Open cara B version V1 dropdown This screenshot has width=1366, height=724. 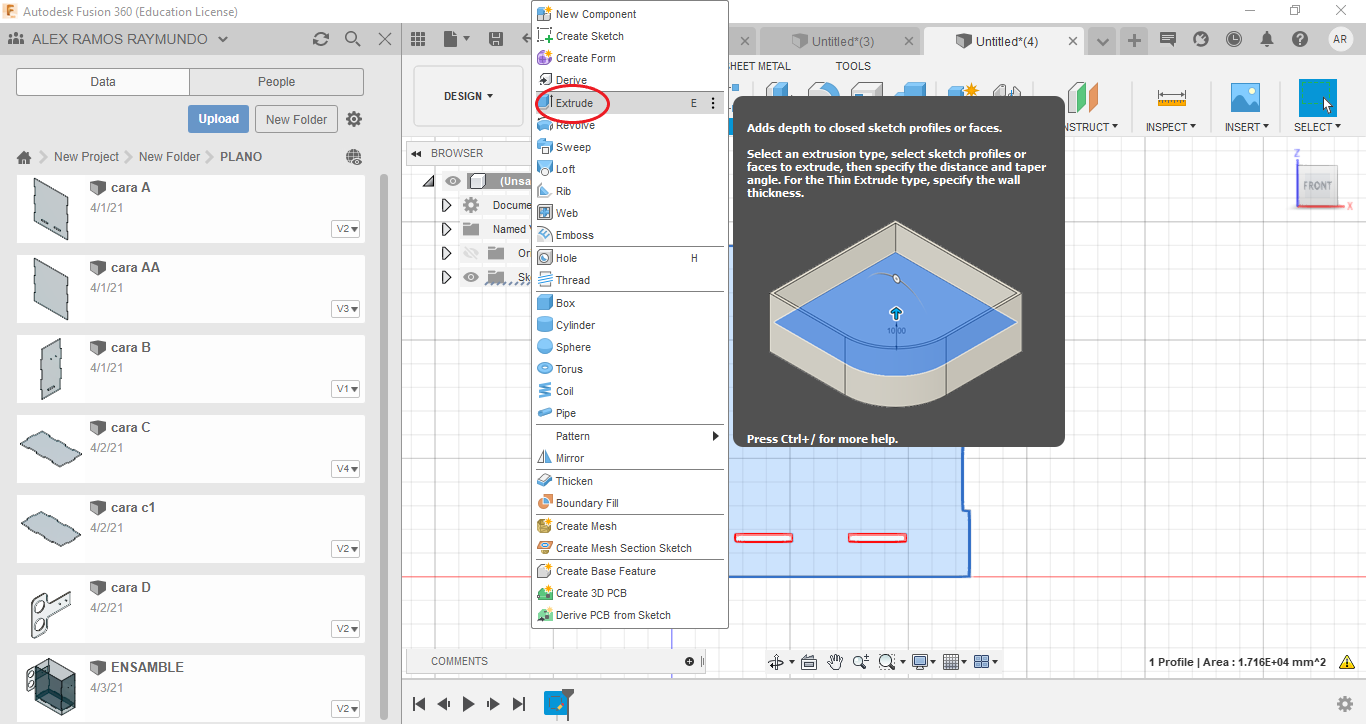[347, 389]
